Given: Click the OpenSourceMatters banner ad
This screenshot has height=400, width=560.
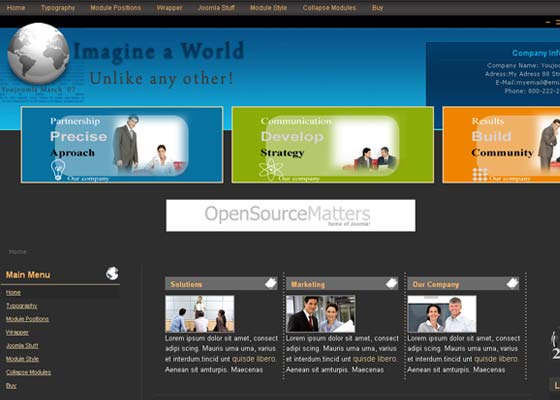Looking at the screenshot, I should 291,215.
